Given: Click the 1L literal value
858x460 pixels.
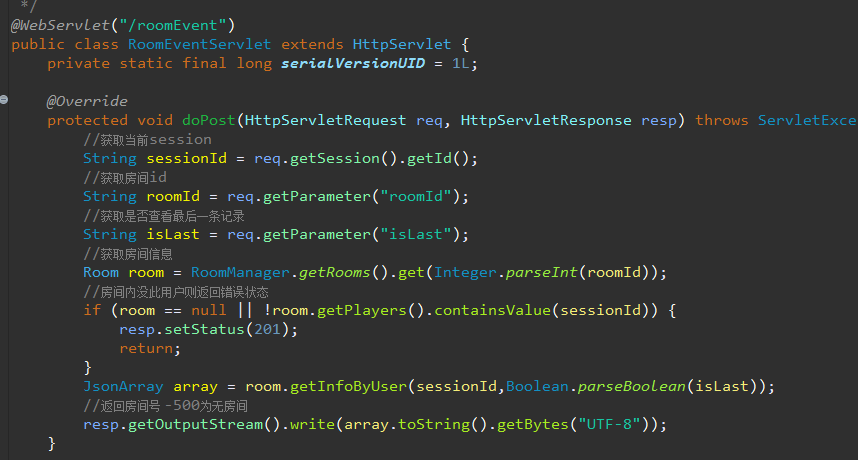Looking at the screenshot, I should [460, 63].
